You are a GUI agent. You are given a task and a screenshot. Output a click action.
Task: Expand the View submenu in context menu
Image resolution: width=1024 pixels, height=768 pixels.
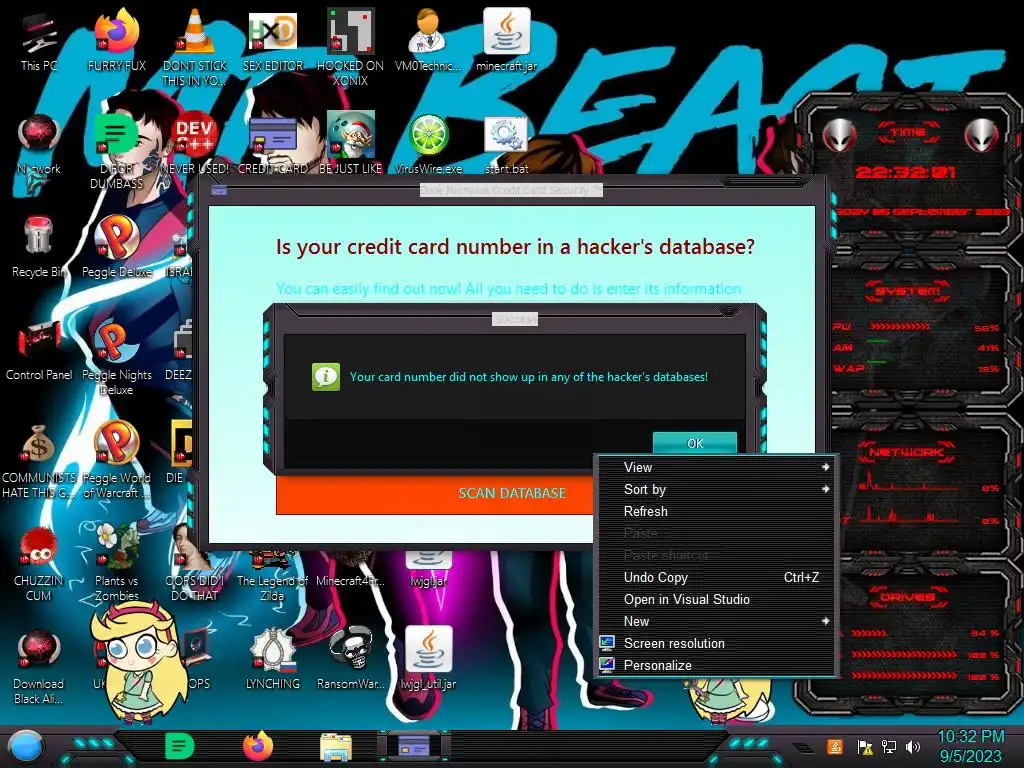[x=716, y=467]
